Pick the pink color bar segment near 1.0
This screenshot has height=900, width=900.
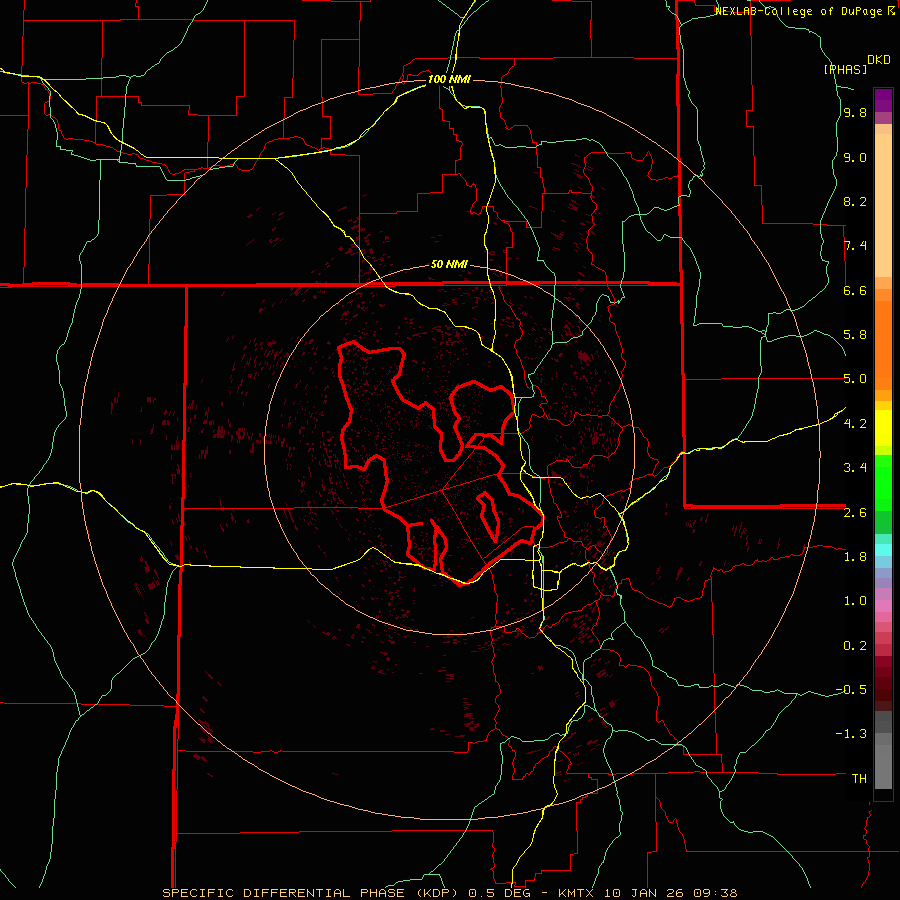883,605
